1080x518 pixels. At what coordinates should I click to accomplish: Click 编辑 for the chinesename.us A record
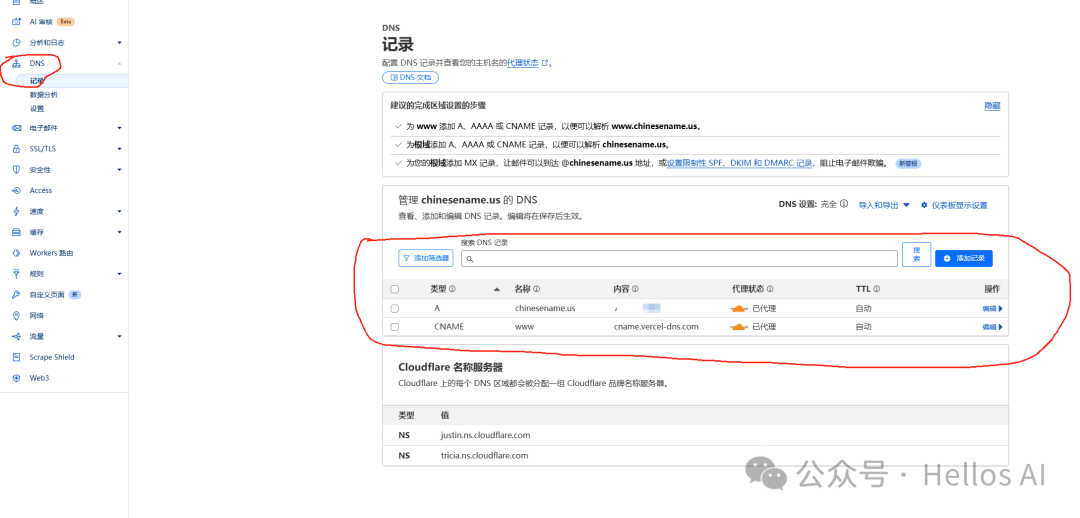pyautogui.click(x=992, y=309)
